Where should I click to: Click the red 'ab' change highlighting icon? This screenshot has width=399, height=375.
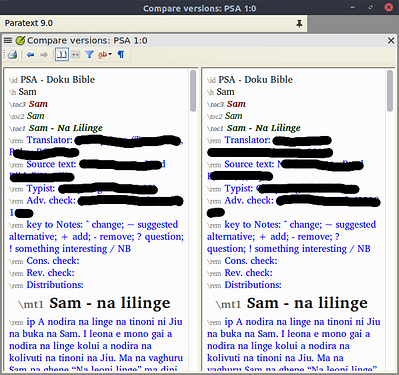tap(102, 54)
